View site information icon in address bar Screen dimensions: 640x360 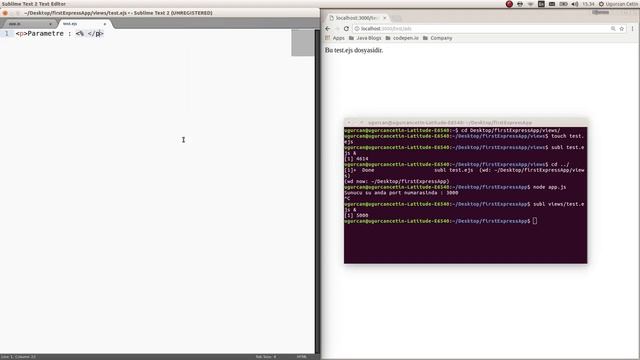pos(357,29)
